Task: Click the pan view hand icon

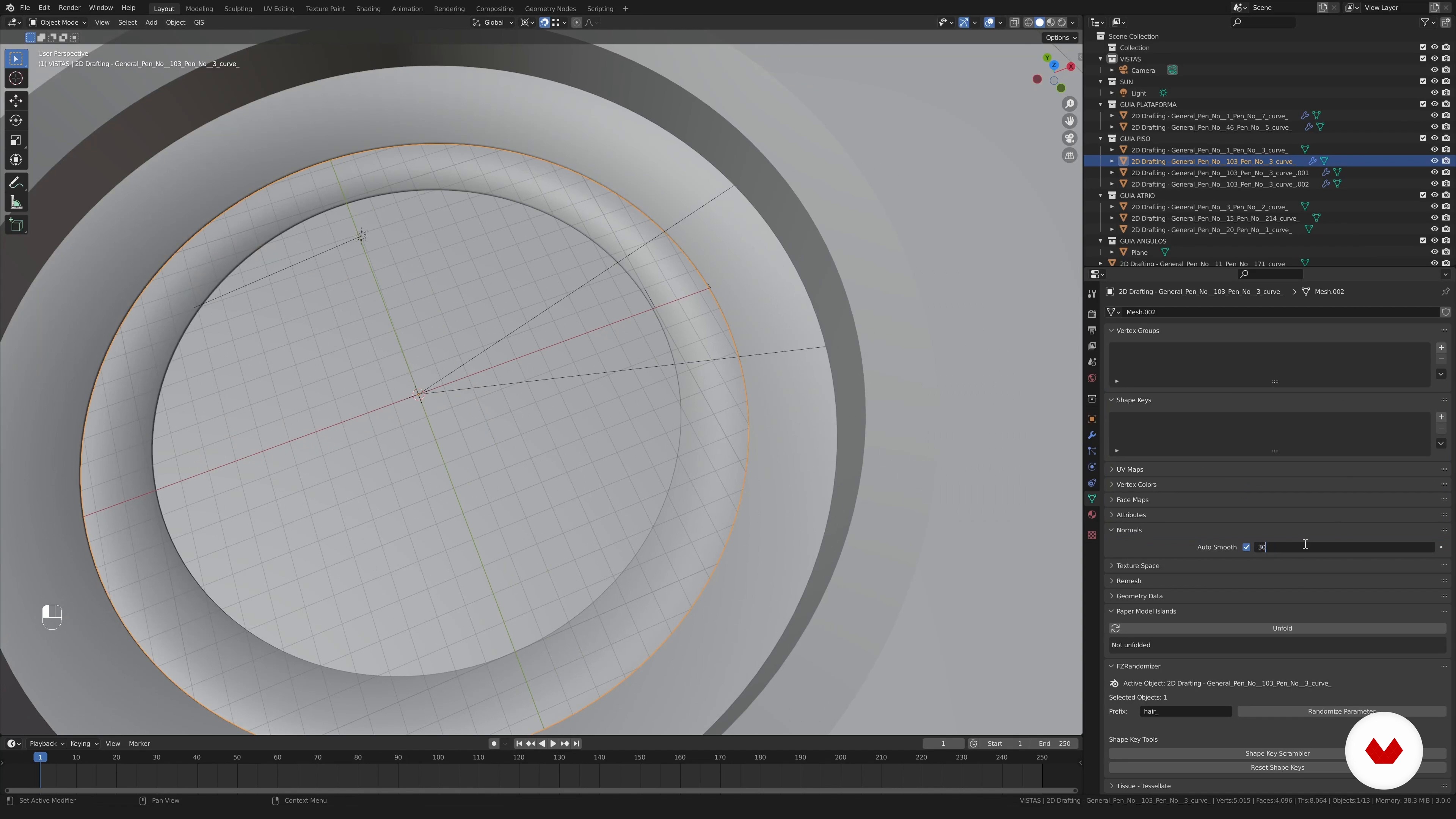Action: [x=1069, y=121]
